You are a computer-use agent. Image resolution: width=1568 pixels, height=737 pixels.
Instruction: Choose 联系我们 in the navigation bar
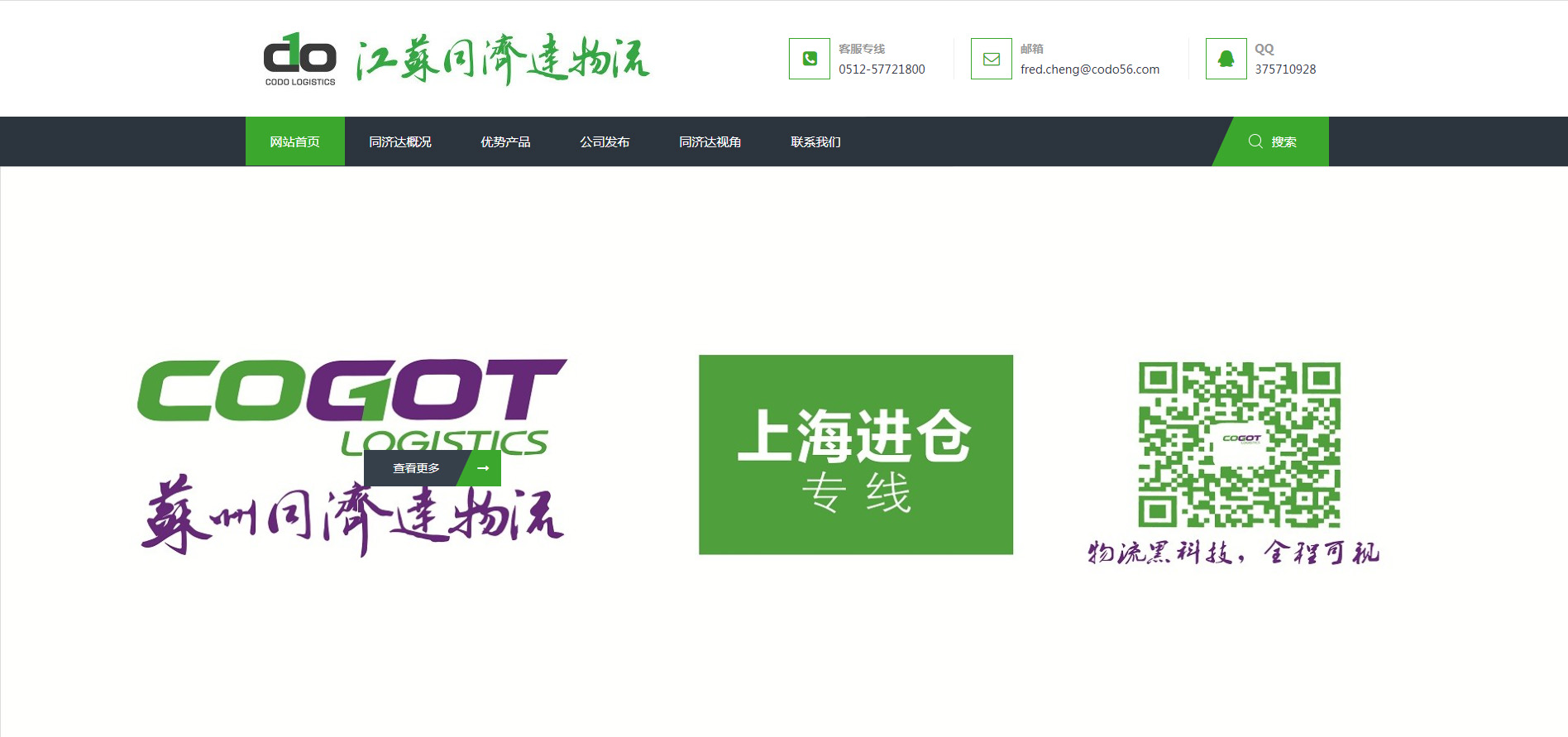pyautogui.click(x=815, y=141)
